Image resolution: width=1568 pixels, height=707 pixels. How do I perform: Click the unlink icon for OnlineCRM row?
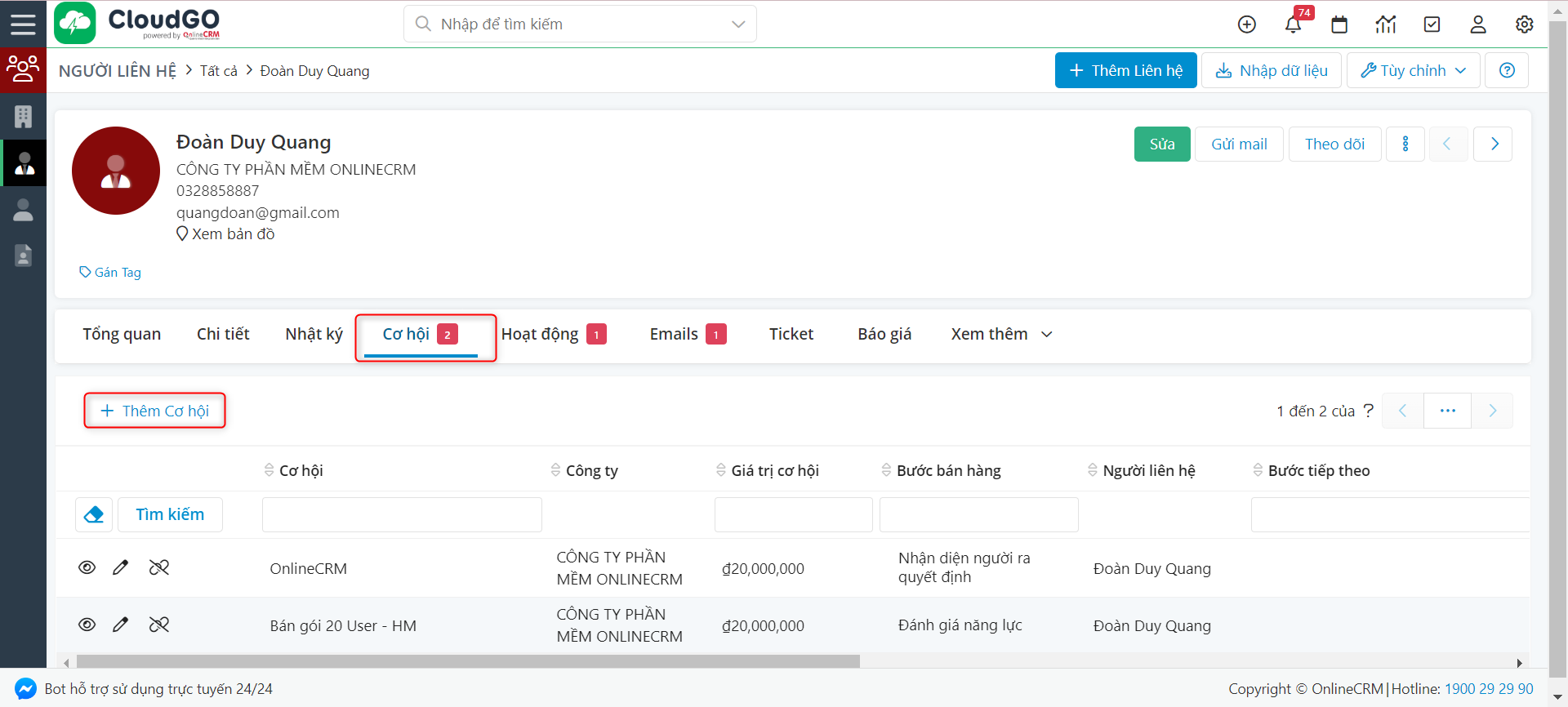pos(159,567)
